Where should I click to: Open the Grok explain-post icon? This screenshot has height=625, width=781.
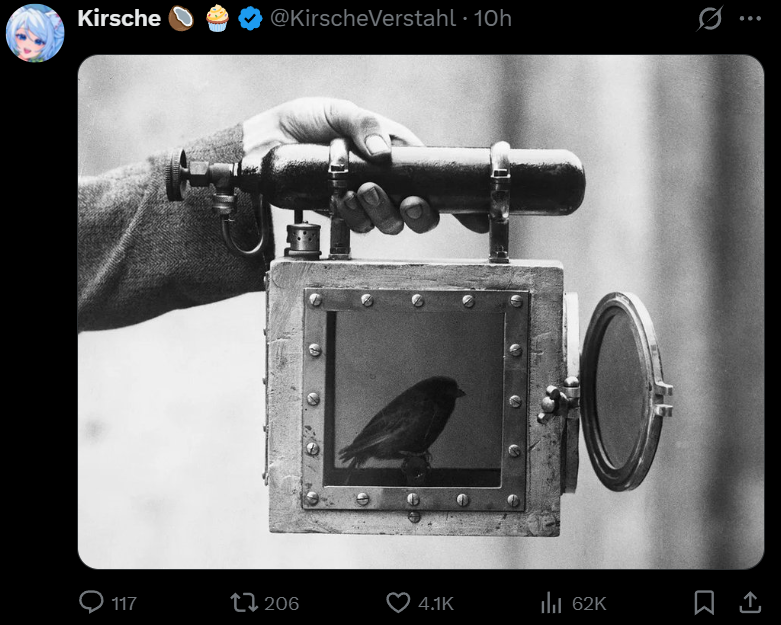710,19
